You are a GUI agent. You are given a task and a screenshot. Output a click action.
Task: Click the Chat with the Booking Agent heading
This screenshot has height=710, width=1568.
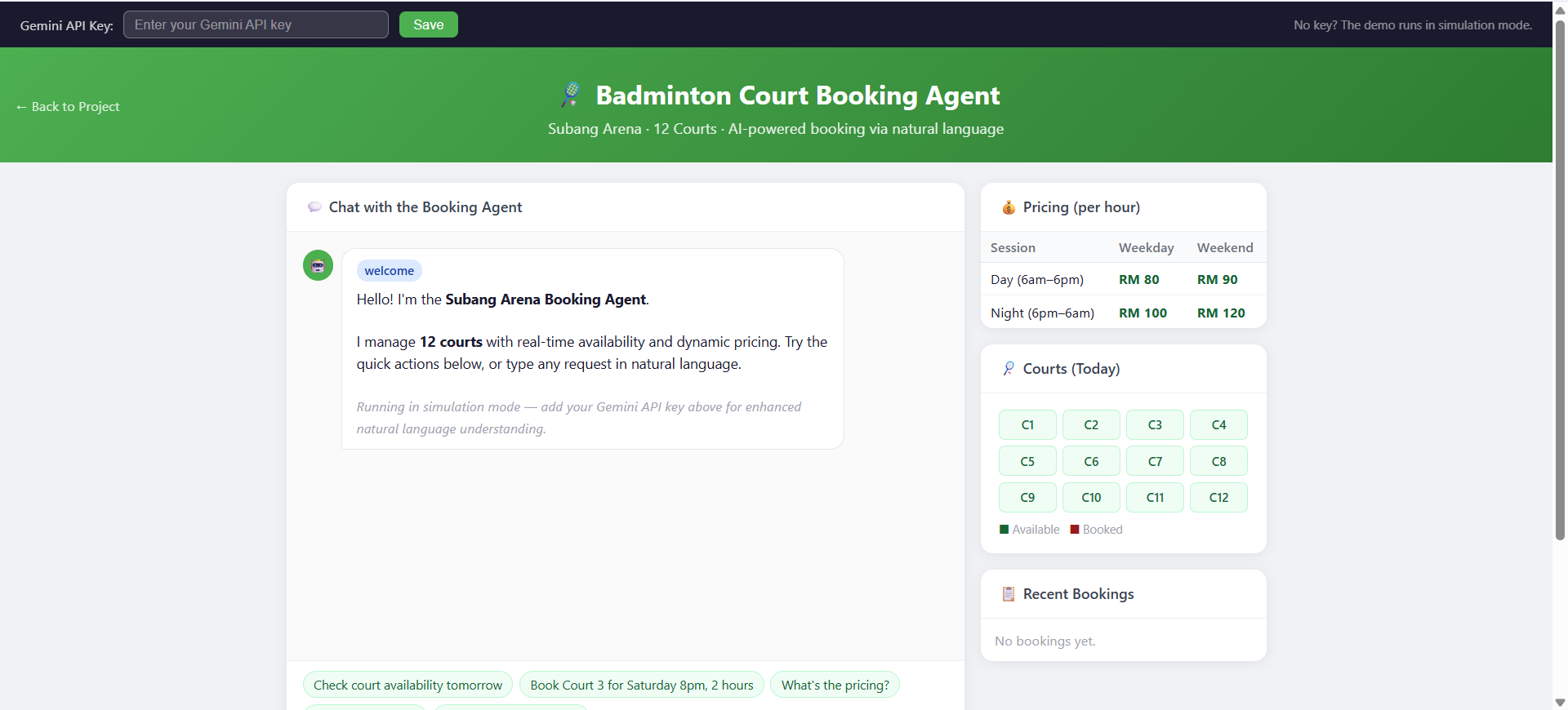[425, 207]
